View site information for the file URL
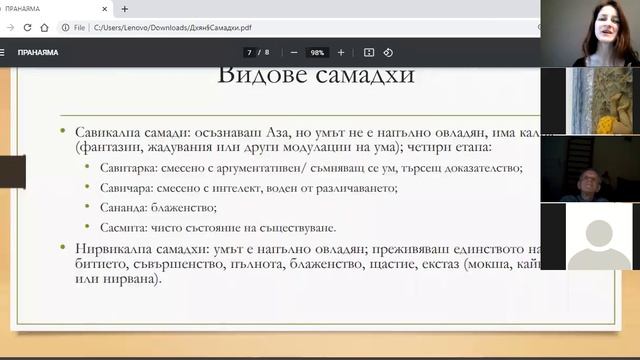The width and height of the screenshot is (640, 360). [65, 27]
